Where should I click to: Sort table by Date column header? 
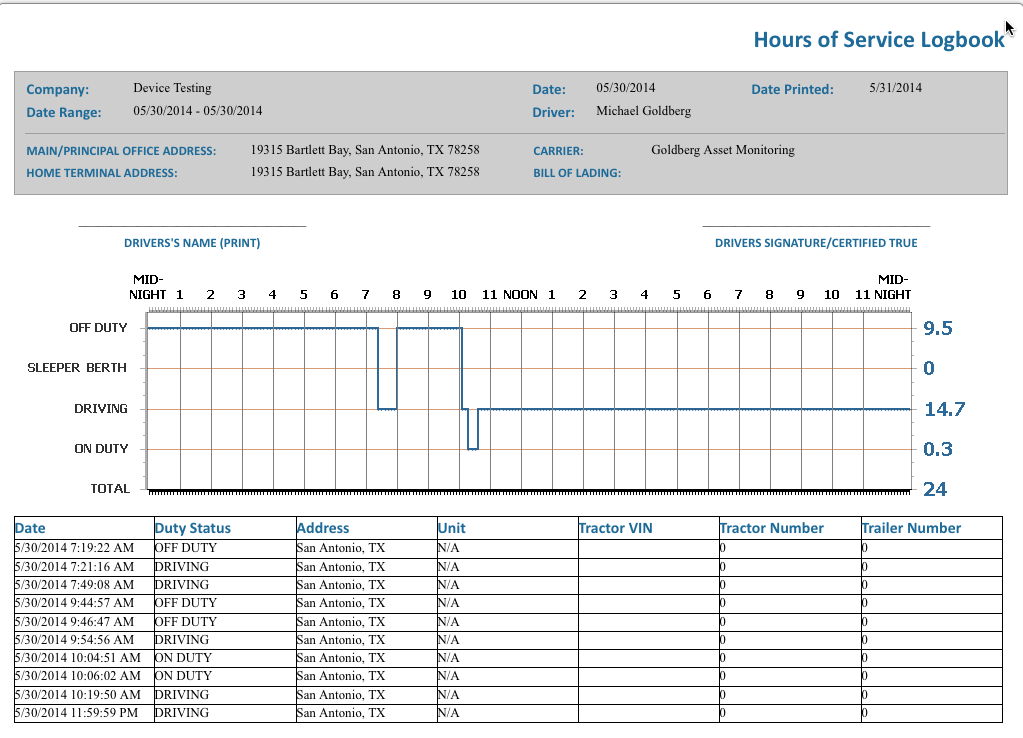(30, 528)
